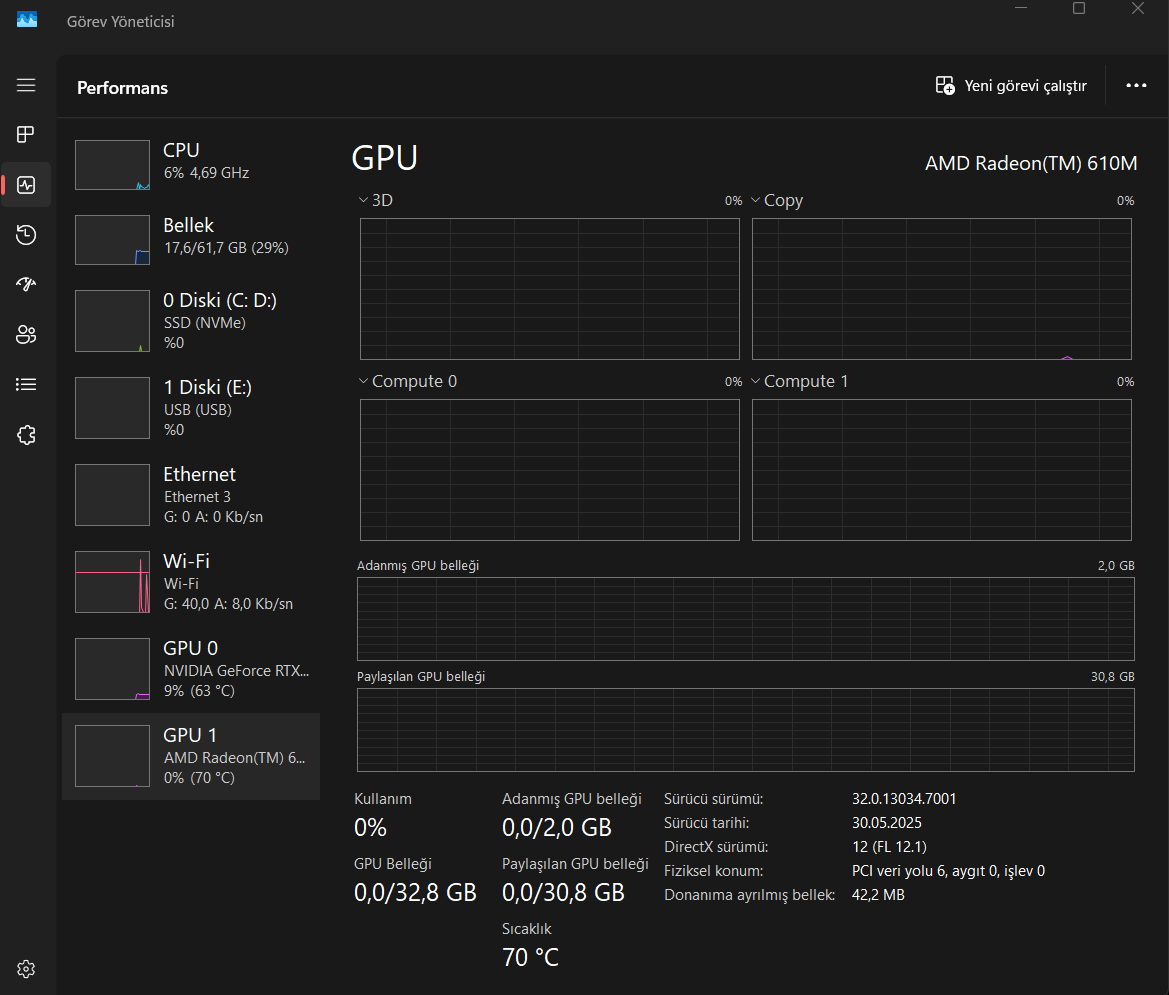Select the Bellek memory item

click(192, 240)
